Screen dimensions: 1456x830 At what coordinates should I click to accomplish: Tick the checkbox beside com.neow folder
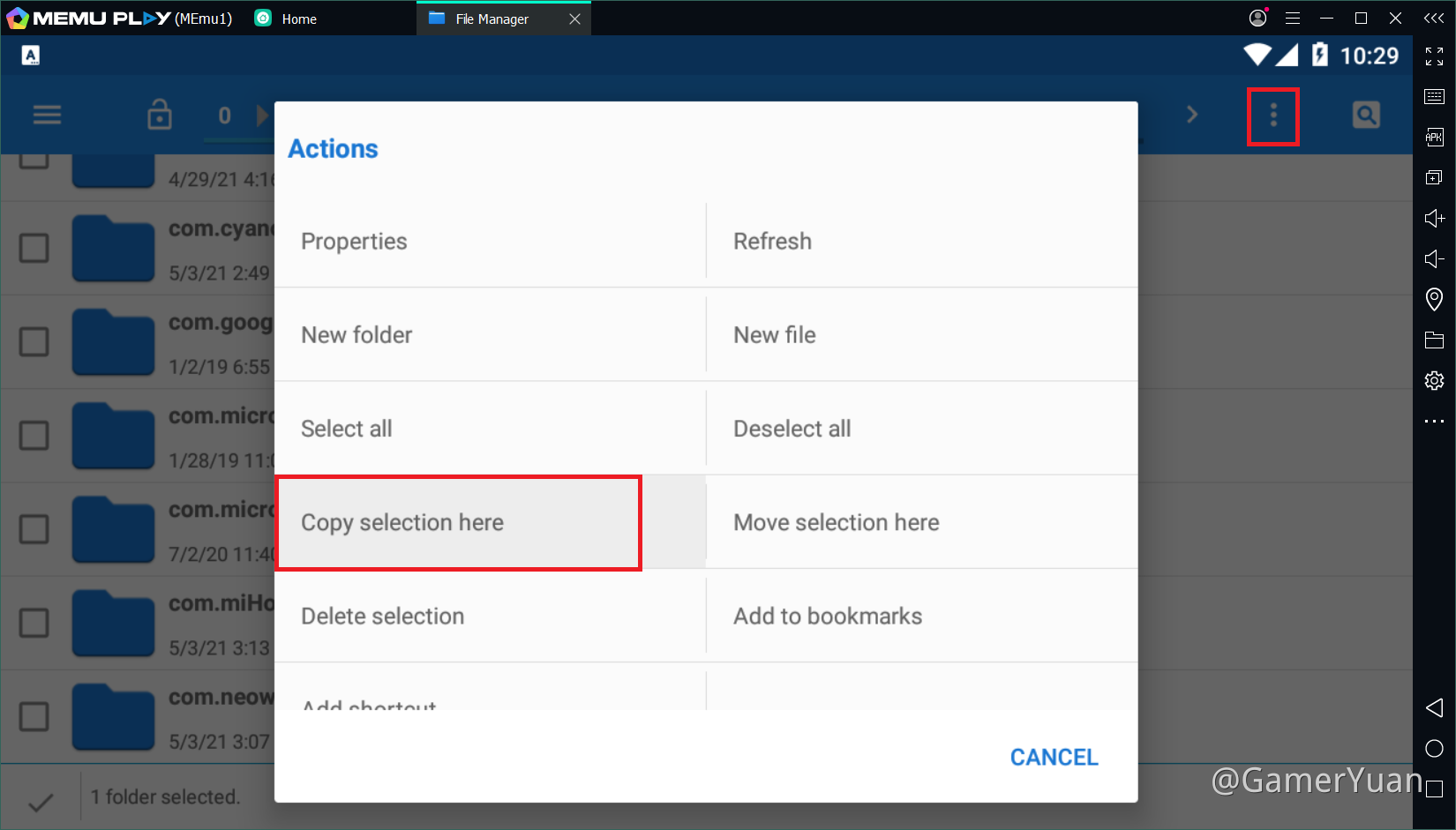coord(34,716)
